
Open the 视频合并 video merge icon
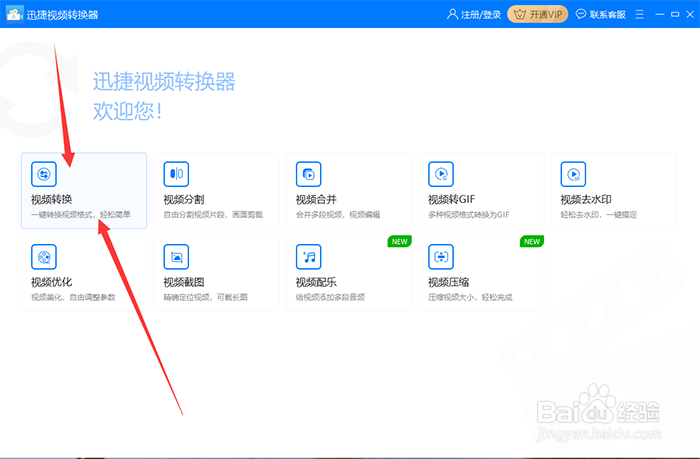coord(308,174)
